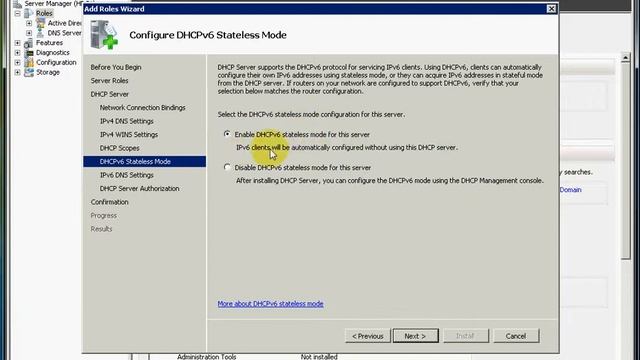This screenshot has height=360, width=640.
Task: Open the DHCP Server step
Action: (x=109, y=94)
